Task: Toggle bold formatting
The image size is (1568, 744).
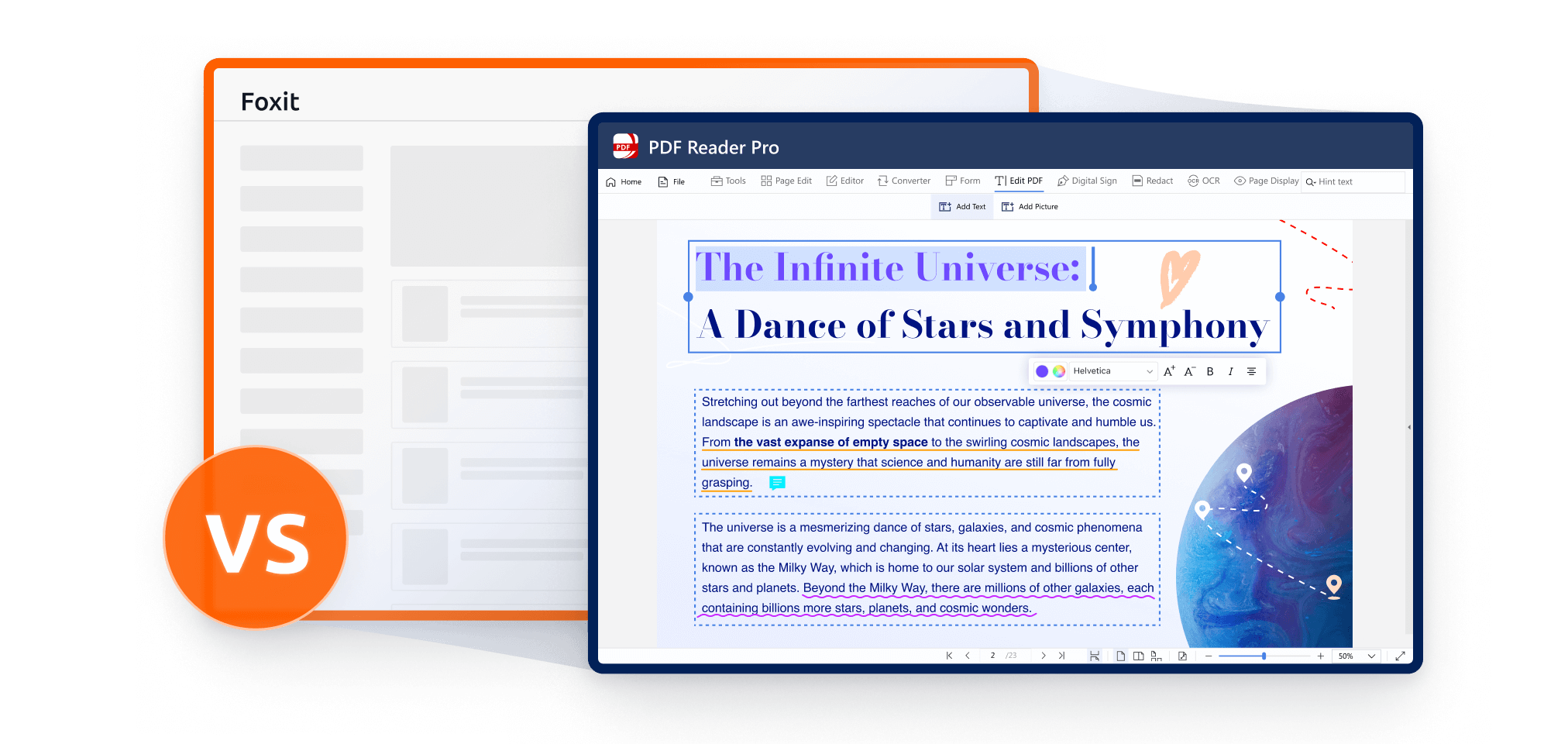Action: pos(1210,371)
